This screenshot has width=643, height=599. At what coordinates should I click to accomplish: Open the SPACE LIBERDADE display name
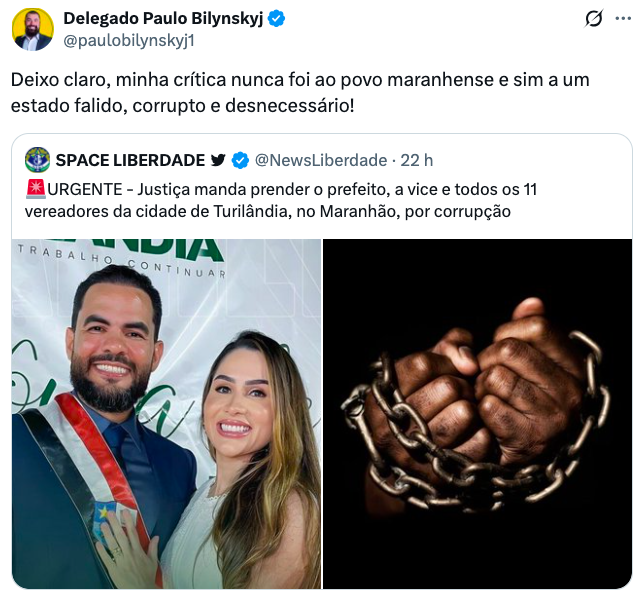coord(130,160)
